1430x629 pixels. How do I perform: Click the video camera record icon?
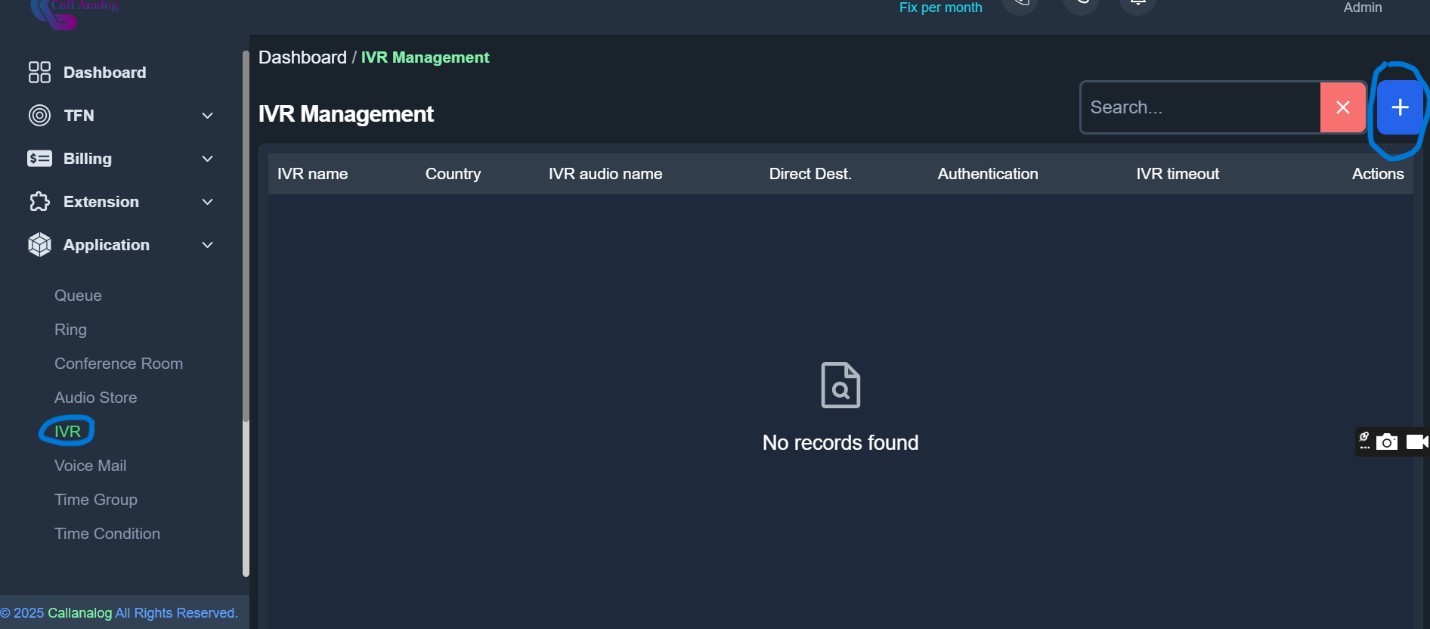(x=1416, y=442)
